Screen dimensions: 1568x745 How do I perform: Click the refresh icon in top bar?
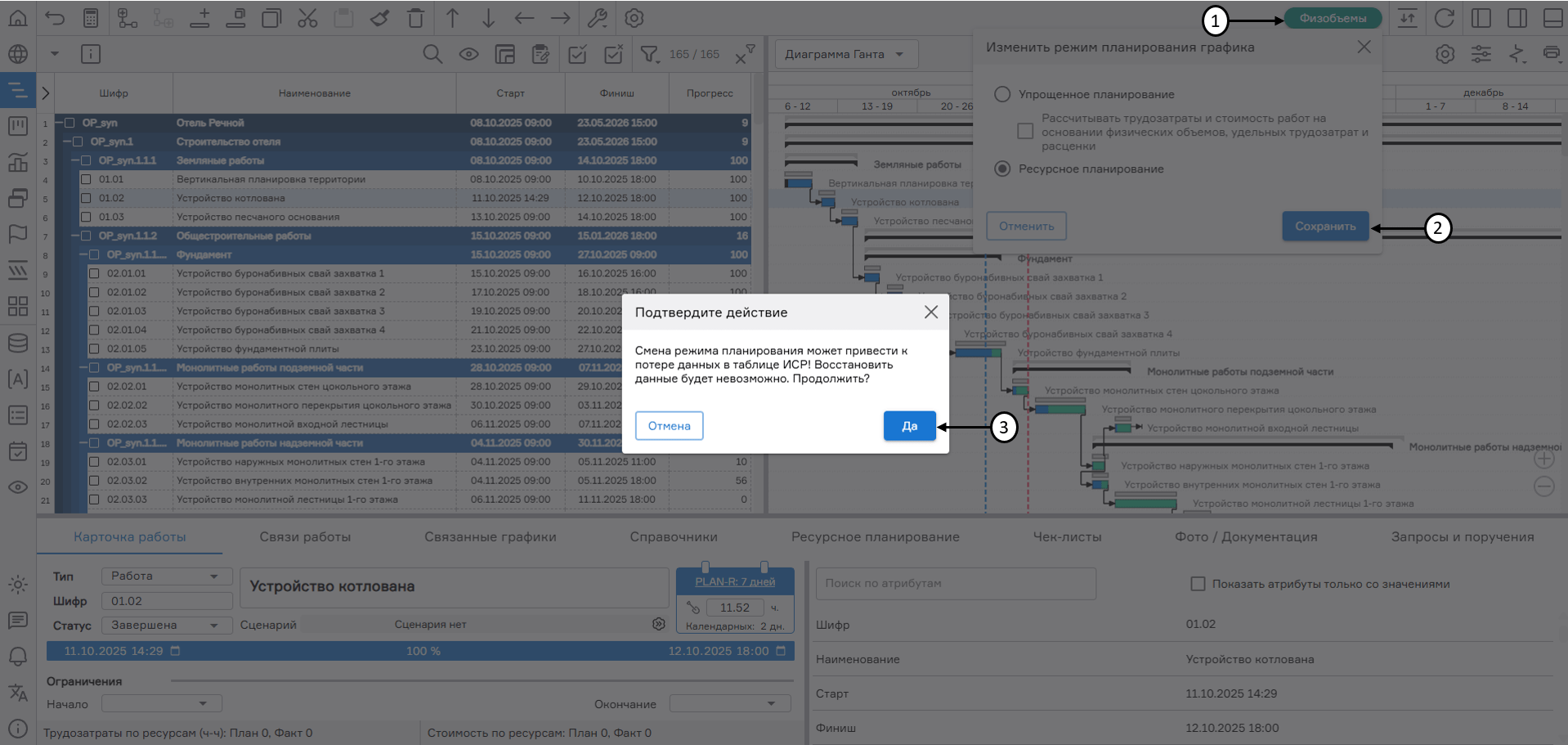point(1445,18)
